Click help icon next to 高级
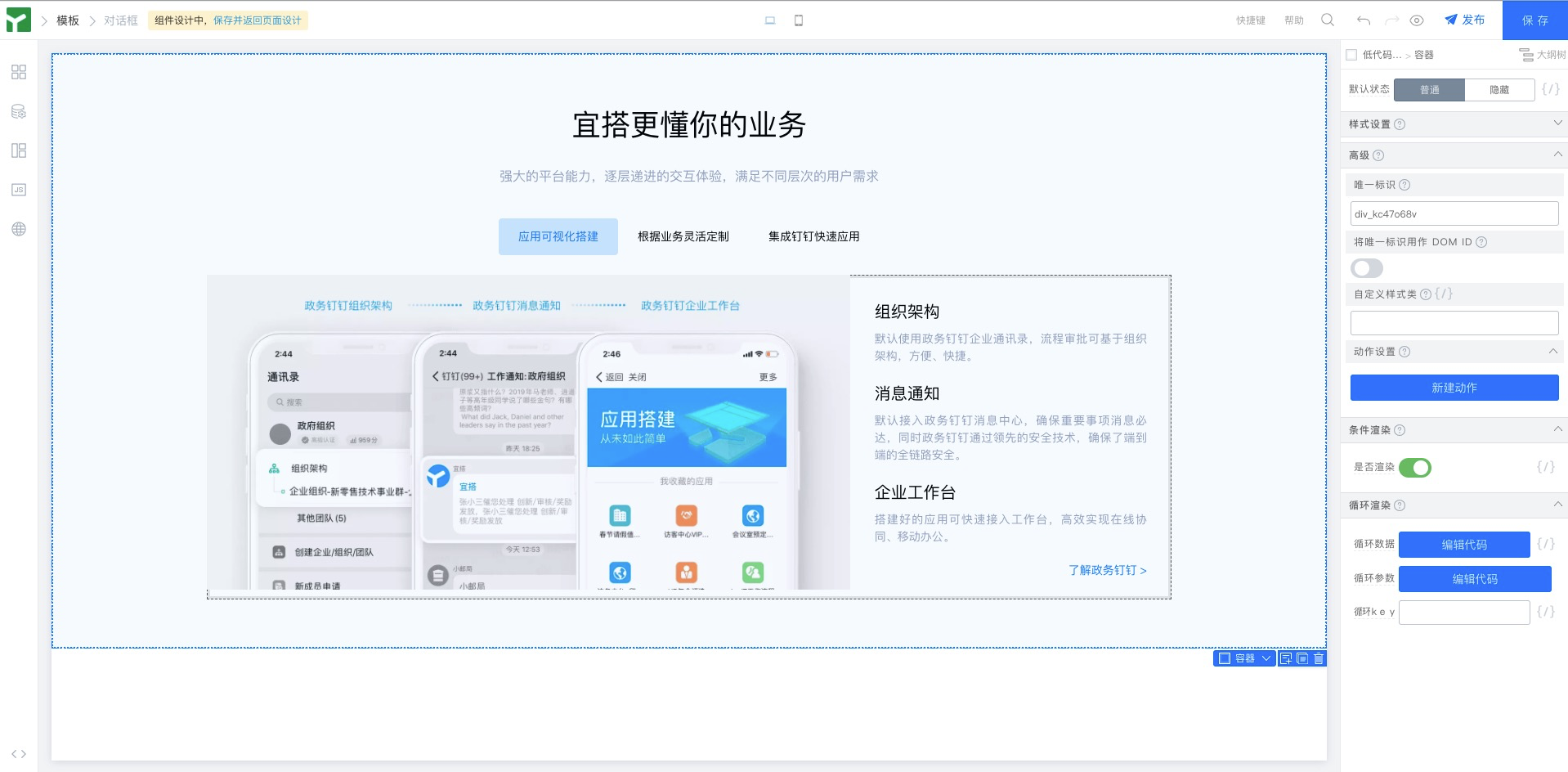 coord(1378,155)
